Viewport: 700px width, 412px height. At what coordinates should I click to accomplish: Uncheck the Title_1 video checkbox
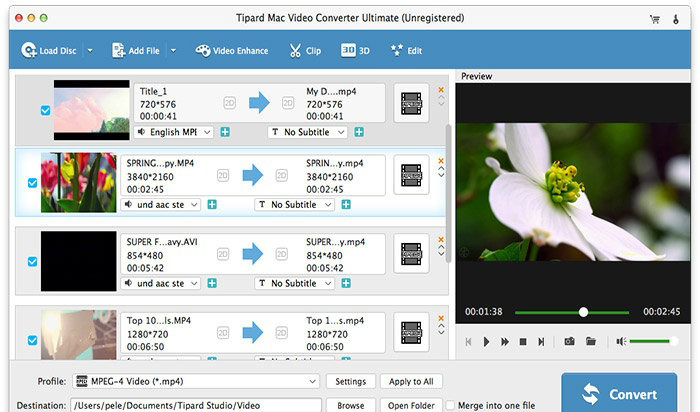tap(46, 110)
